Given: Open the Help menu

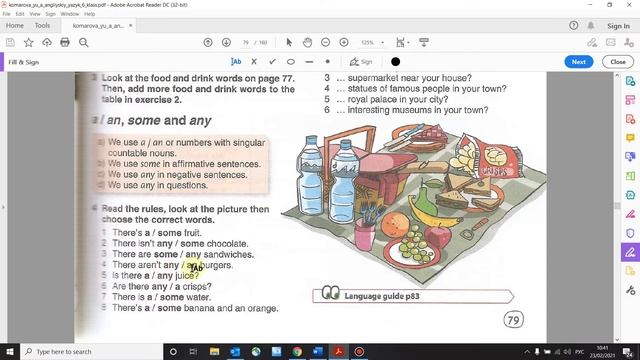Looking at the screenshot, I should coord(89,14).
